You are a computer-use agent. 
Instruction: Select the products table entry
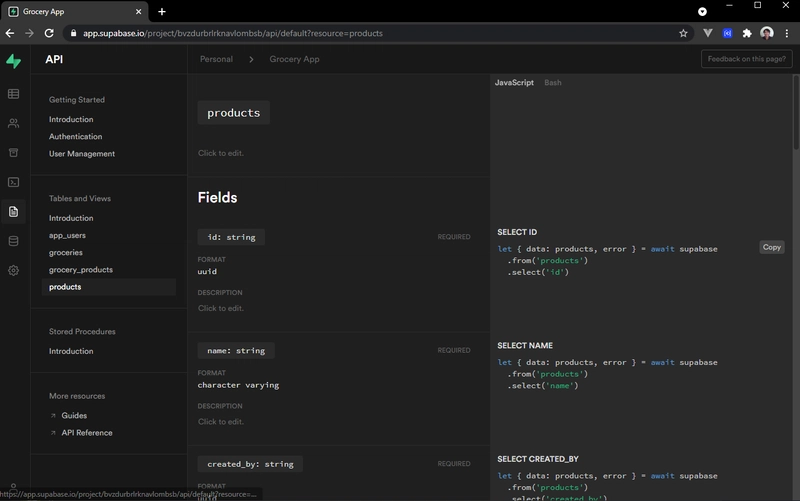[109, 287]
